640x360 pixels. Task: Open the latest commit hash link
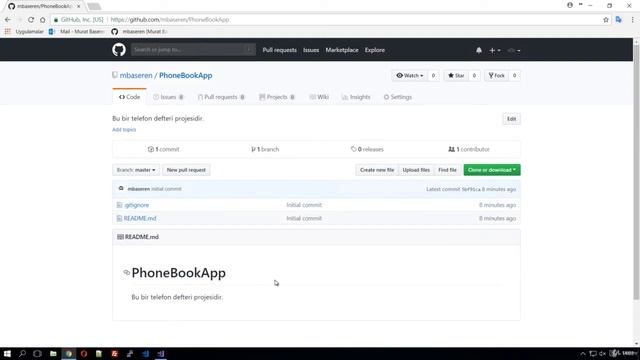471,189
